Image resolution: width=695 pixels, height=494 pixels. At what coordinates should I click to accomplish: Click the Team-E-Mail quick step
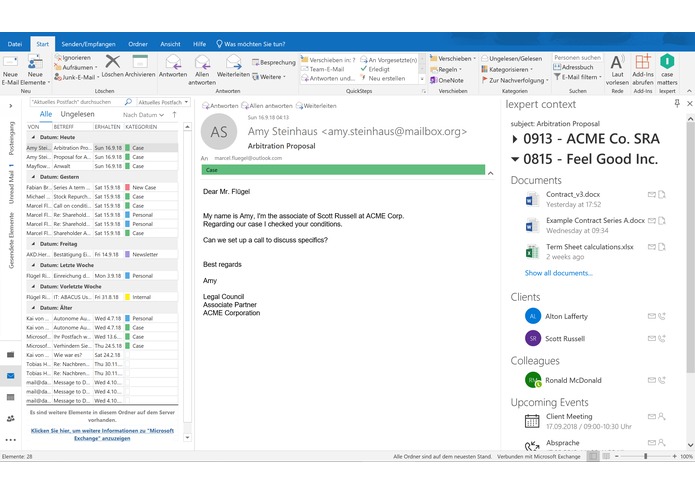[323, 69]
